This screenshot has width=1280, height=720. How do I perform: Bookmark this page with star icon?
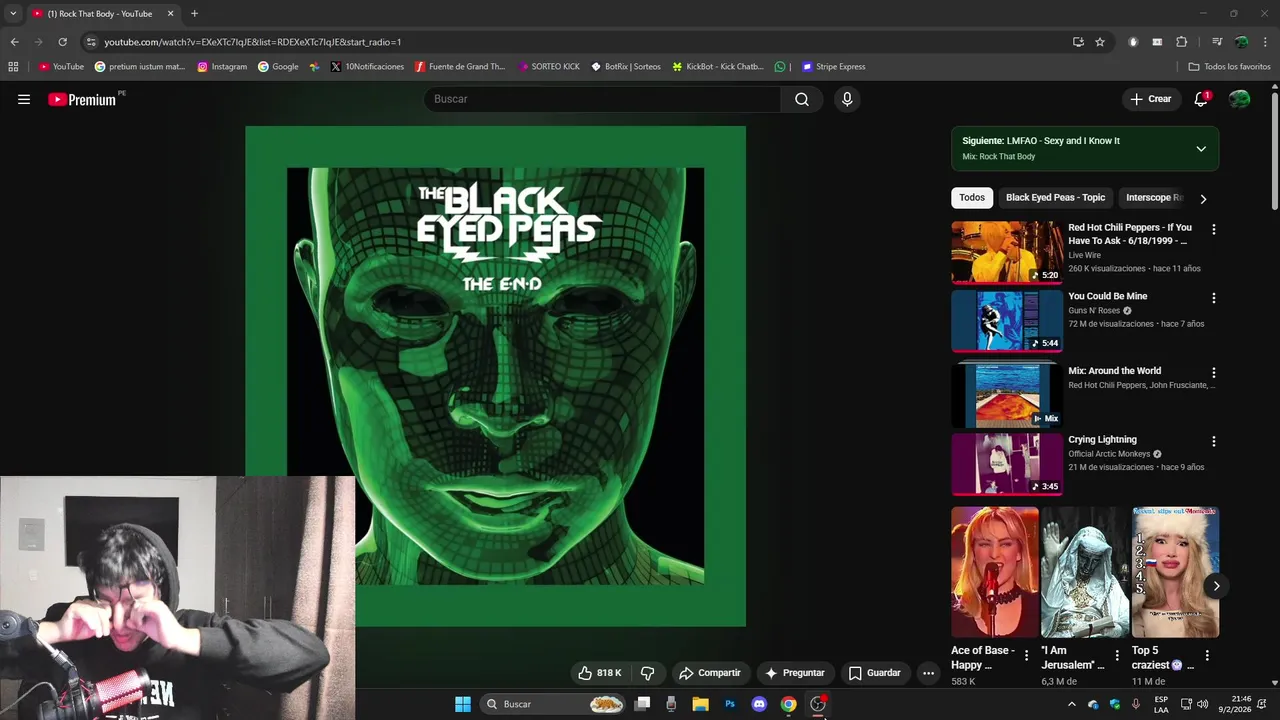(1100, 42)
